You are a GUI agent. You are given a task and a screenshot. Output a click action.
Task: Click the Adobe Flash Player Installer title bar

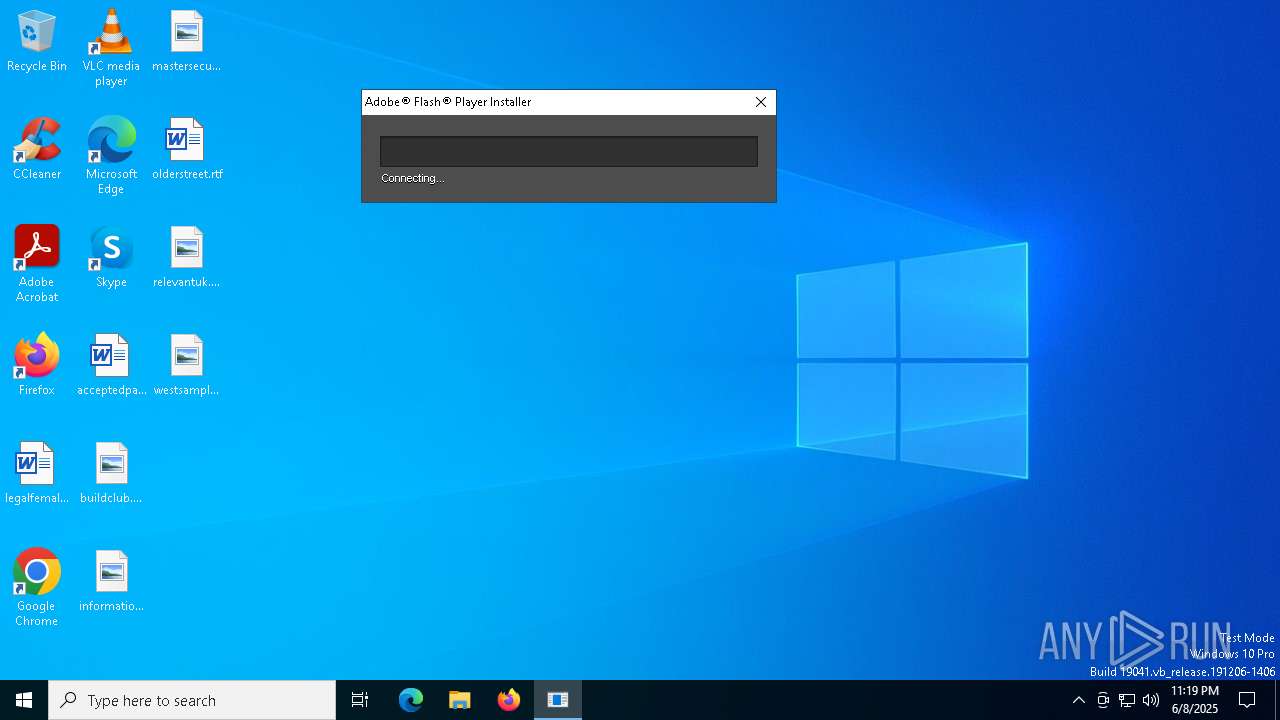point(554,102)
